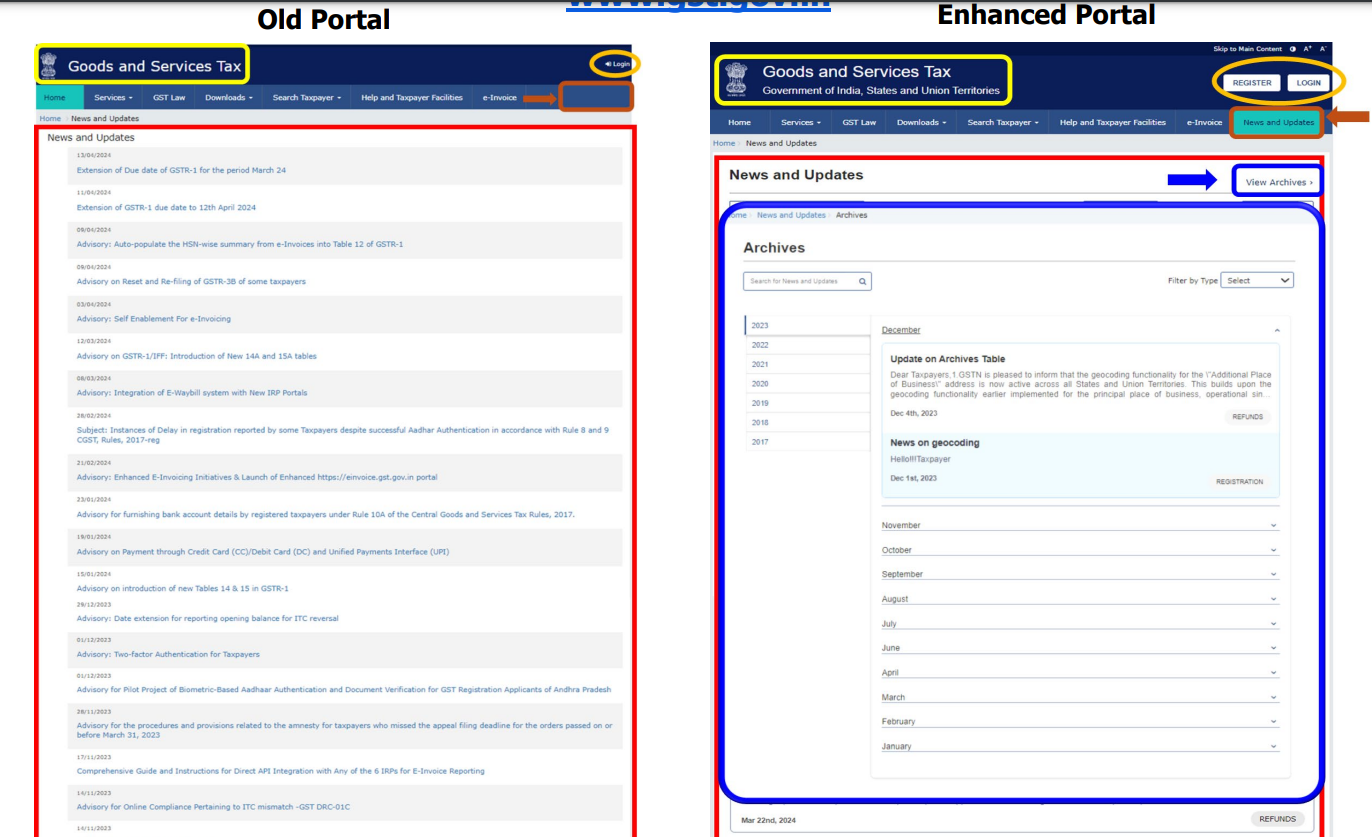Expand the January section in Archives
The width and height of the screenshot is (1372, 837).
1080,746
